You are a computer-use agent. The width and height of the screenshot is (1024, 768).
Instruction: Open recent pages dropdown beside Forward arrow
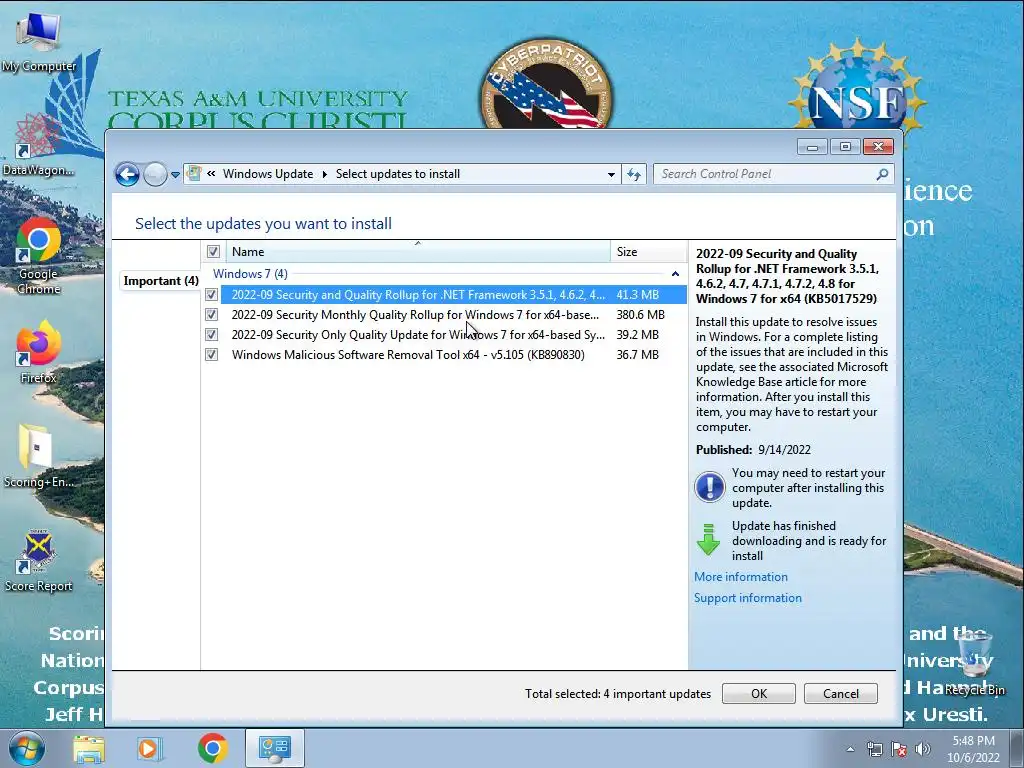click(175, 174)
